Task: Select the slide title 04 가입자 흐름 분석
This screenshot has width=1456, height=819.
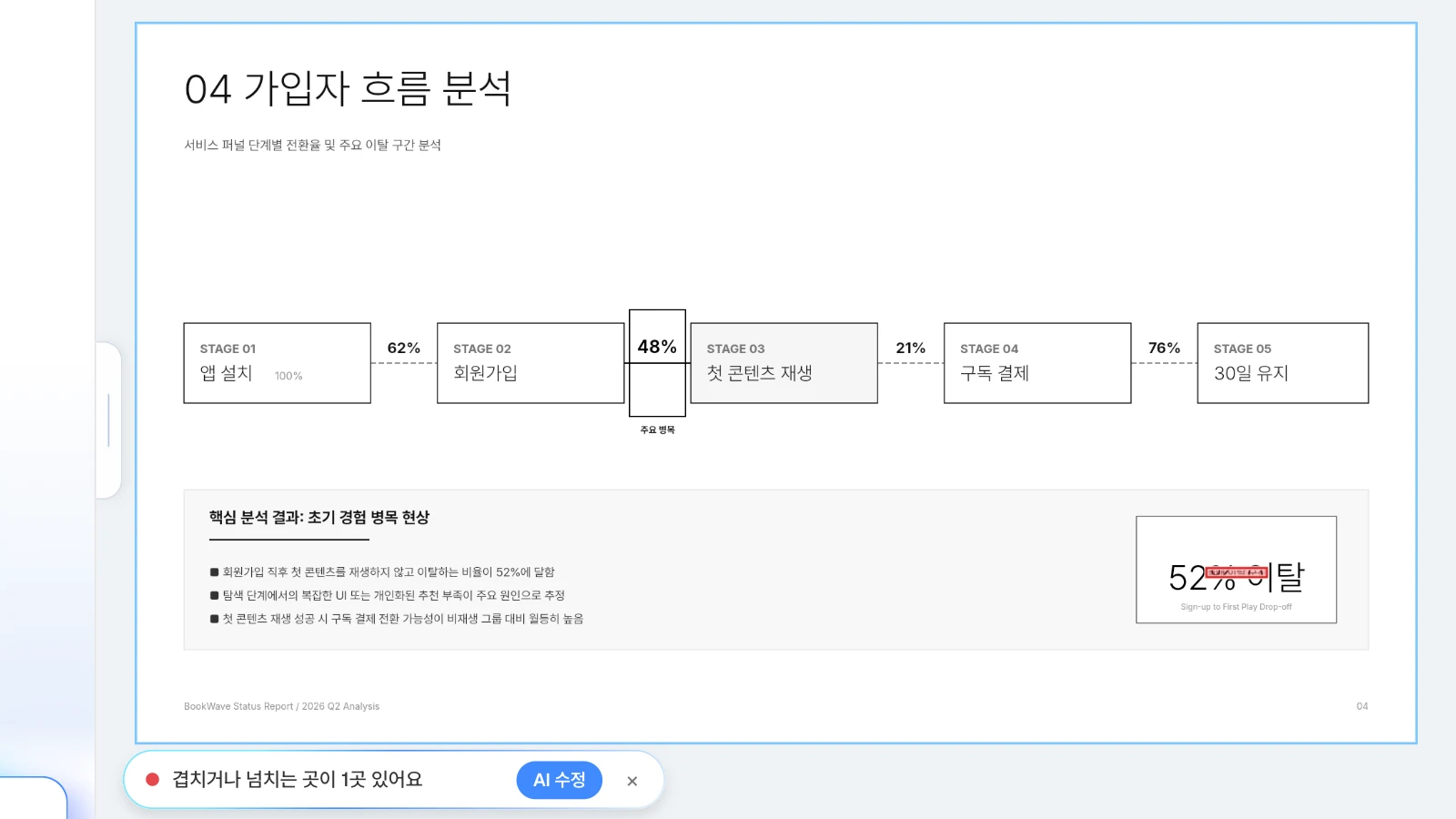Action: tap(348, 89)
